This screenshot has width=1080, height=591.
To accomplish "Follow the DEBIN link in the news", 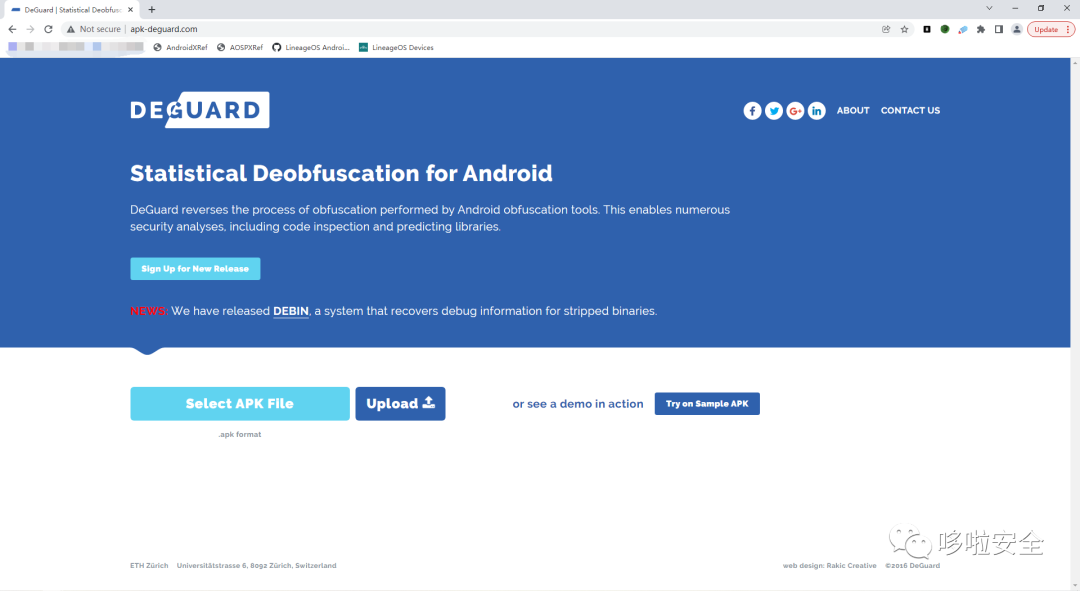I will pos(291,311).
